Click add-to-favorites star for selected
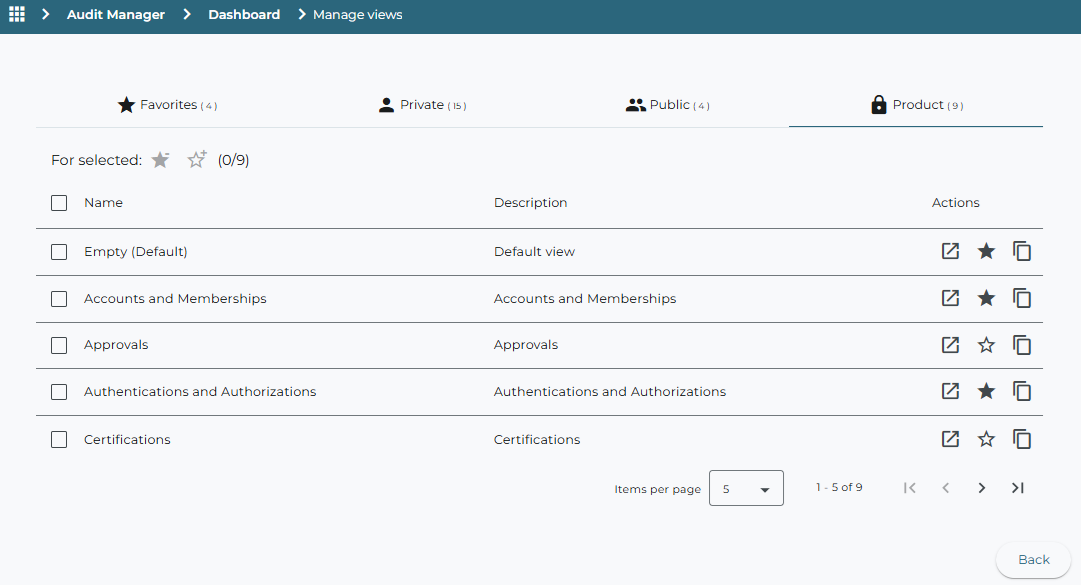Viewport: 1084px width, 586px height. coord(197,160)
